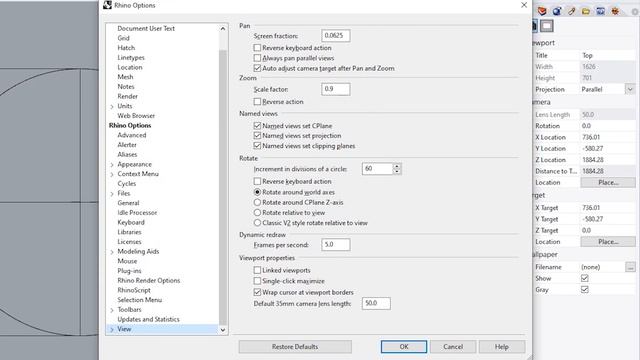Expand the Toolbars tree node
Viewport: 640px width, 360px height.
[x=112, y=310]
